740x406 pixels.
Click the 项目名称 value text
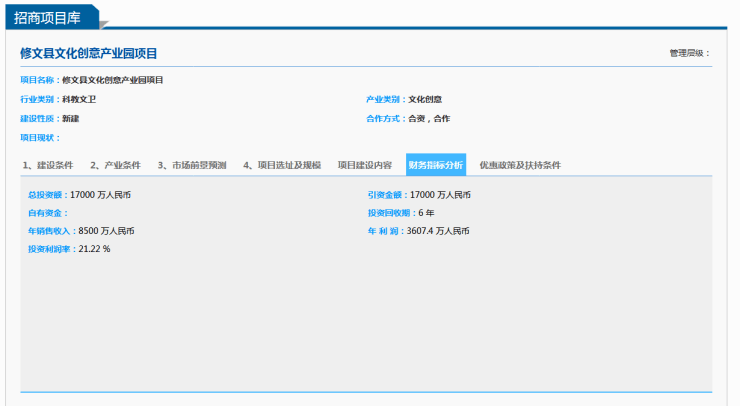pyautogui.click(x=112, y=80)
